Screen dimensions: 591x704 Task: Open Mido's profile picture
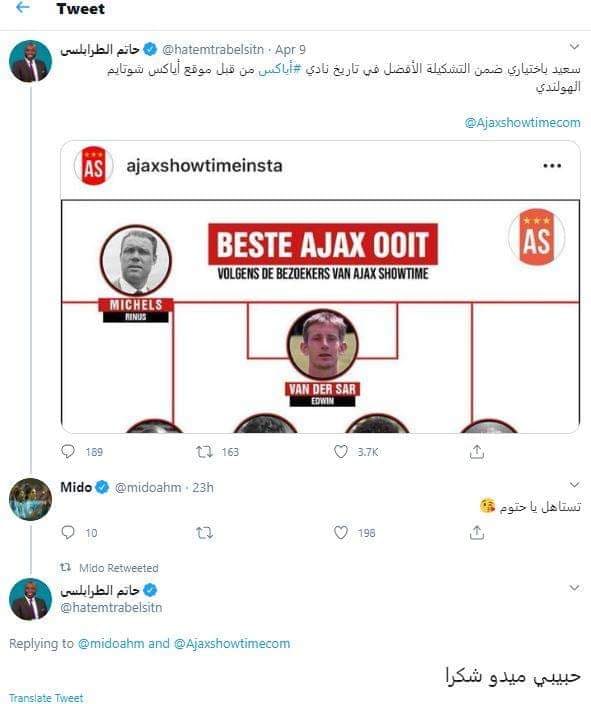pos(31,499)
